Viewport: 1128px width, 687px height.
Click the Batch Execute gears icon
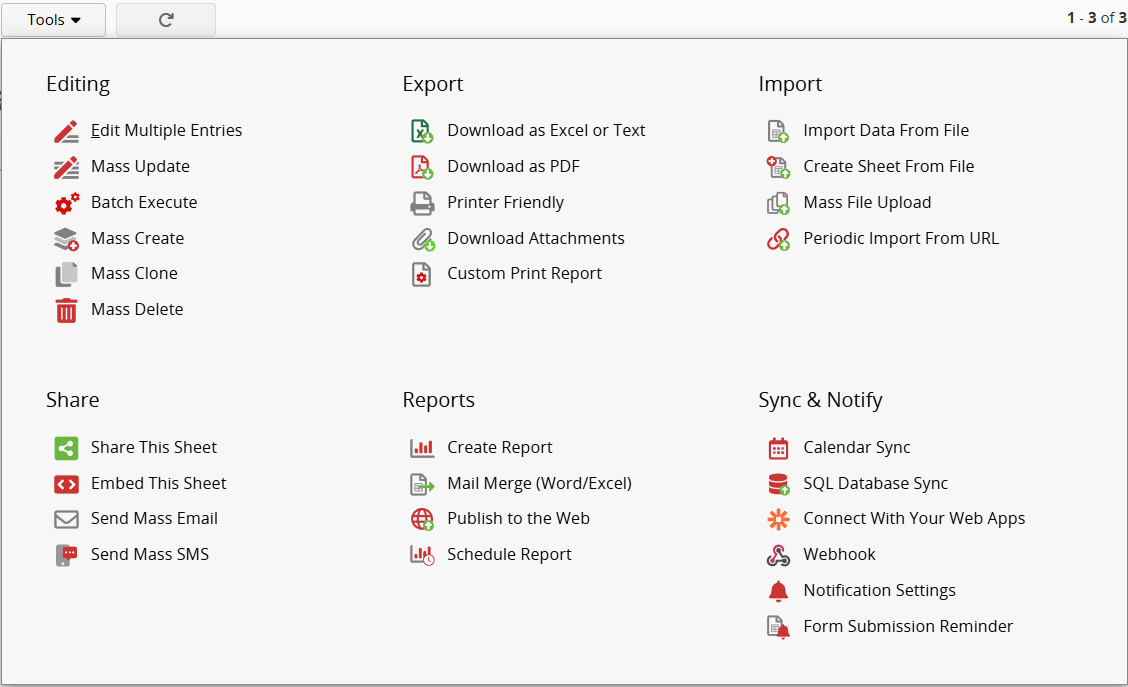pyautogui.click(x=66, y=203)
